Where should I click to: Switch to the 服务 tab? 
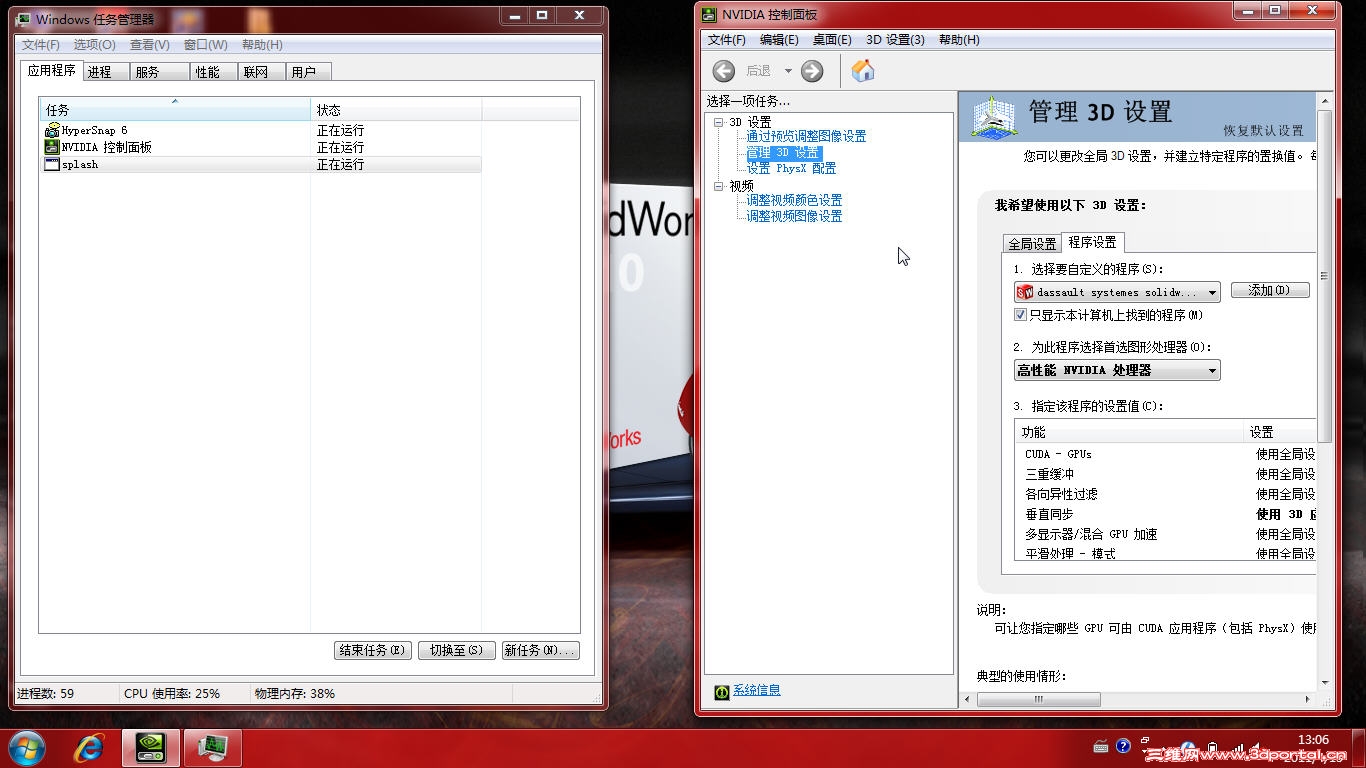pos(157,72)
